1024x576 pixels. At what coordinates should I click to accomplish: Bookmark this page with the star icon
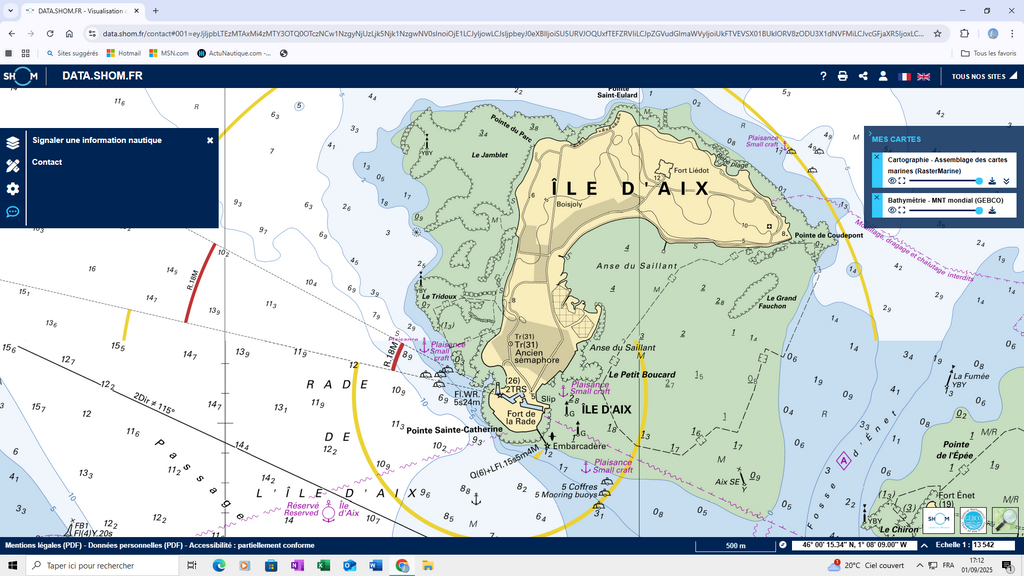coord(938,33)
